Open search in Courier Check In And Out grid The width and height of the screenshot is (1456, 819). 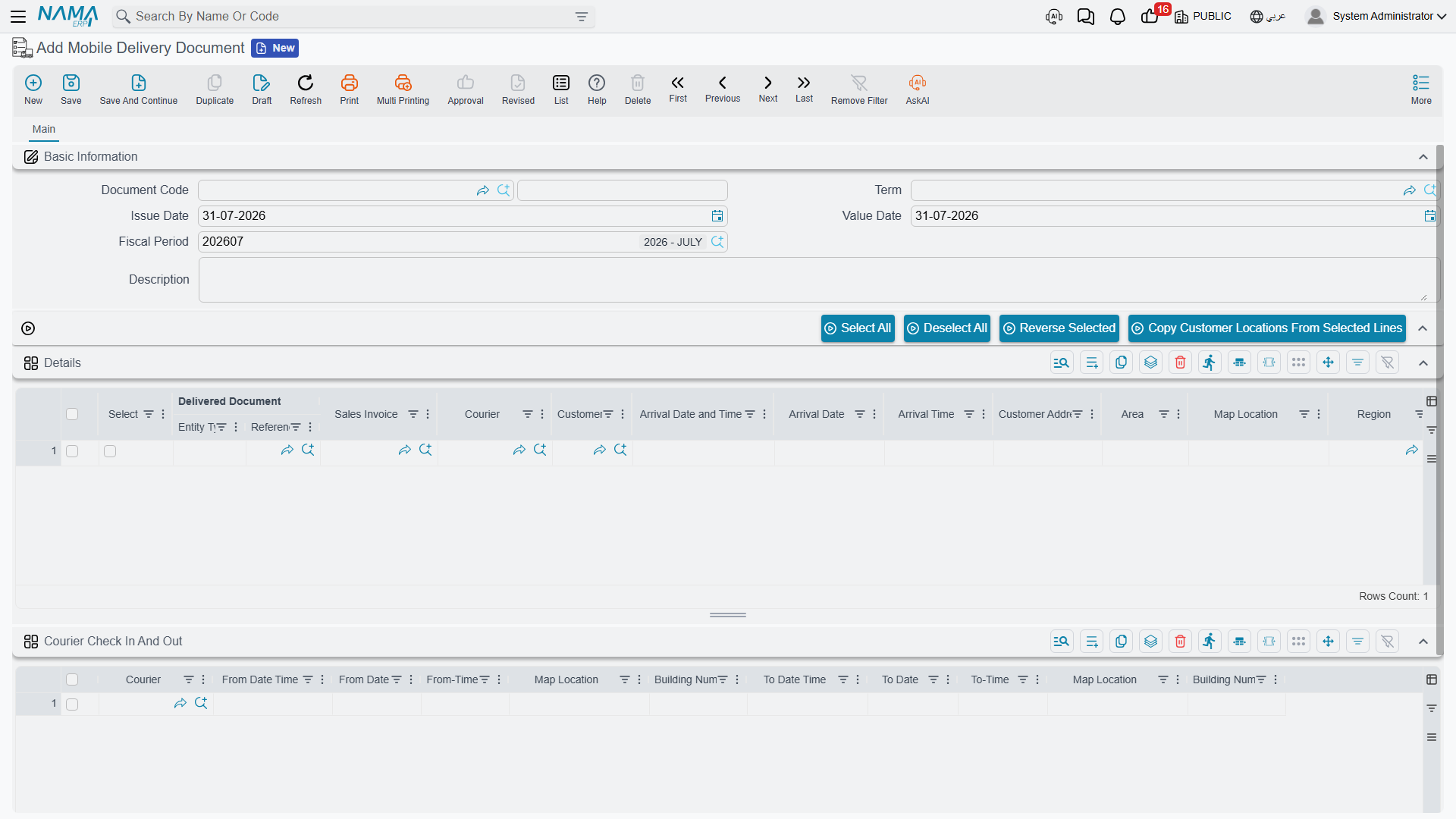tap(1062, 642)
